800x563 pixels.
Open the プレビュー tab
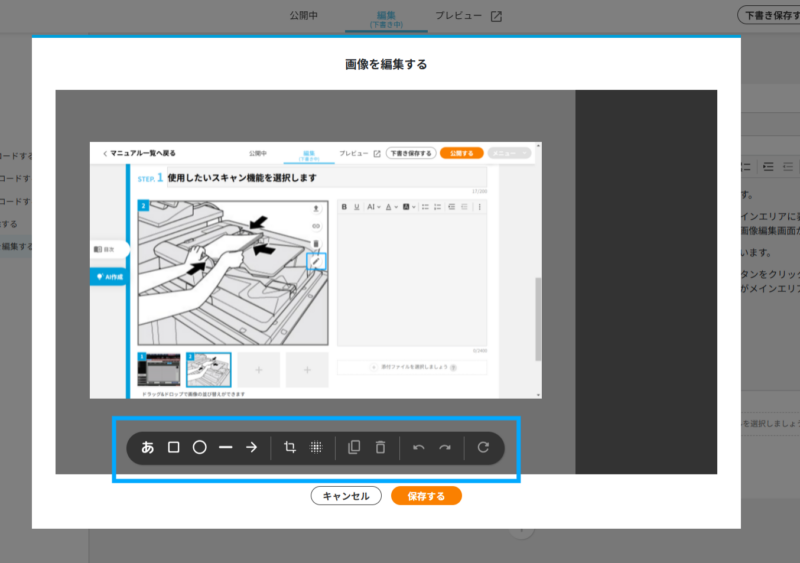[x=458, y=16]
